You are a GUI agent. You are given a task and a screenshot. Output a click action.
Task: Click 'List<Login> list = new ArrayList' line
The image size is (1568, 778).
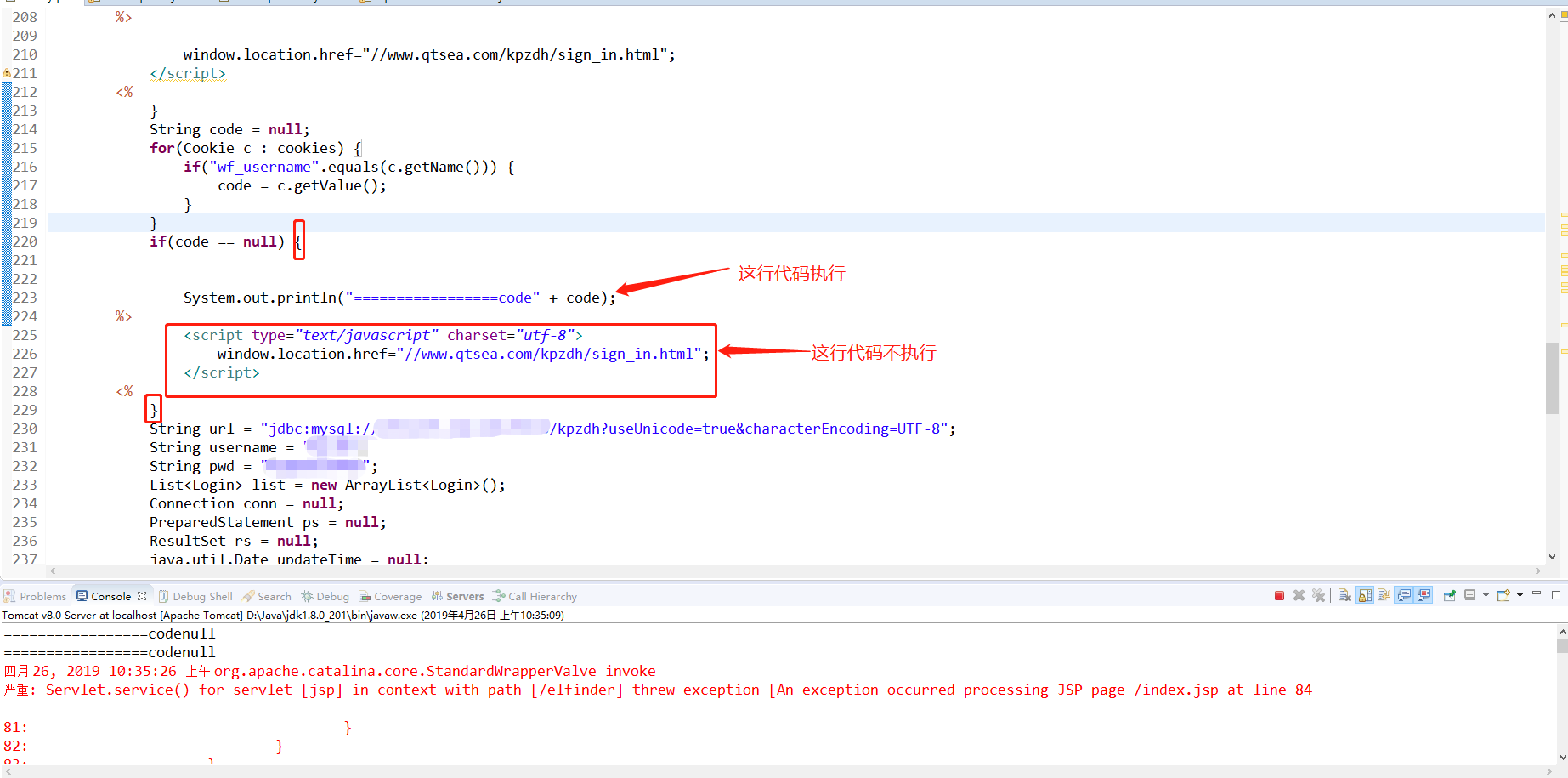327,485
